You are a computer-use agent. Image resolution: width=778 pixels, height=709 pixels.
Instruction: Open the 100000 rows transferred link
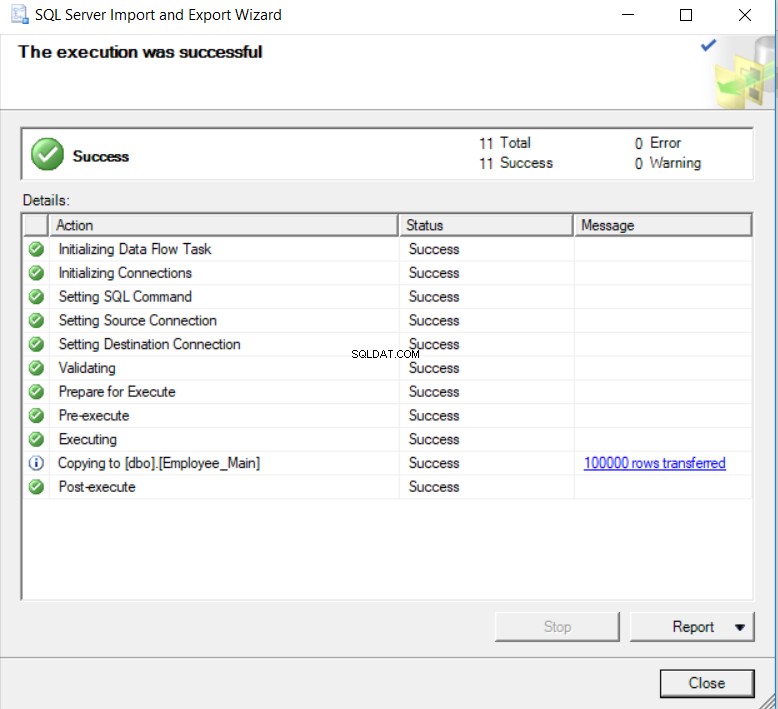pyautogui.click(x=654, y=463)
